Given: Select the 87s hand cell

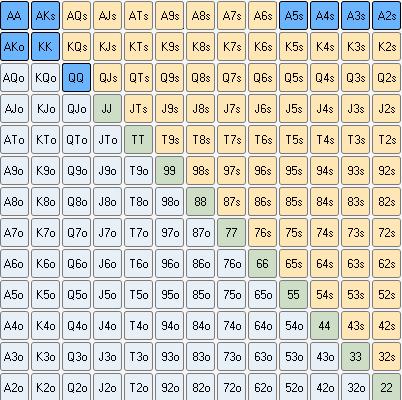Looking at the screenshot, I should pos(231,201).
